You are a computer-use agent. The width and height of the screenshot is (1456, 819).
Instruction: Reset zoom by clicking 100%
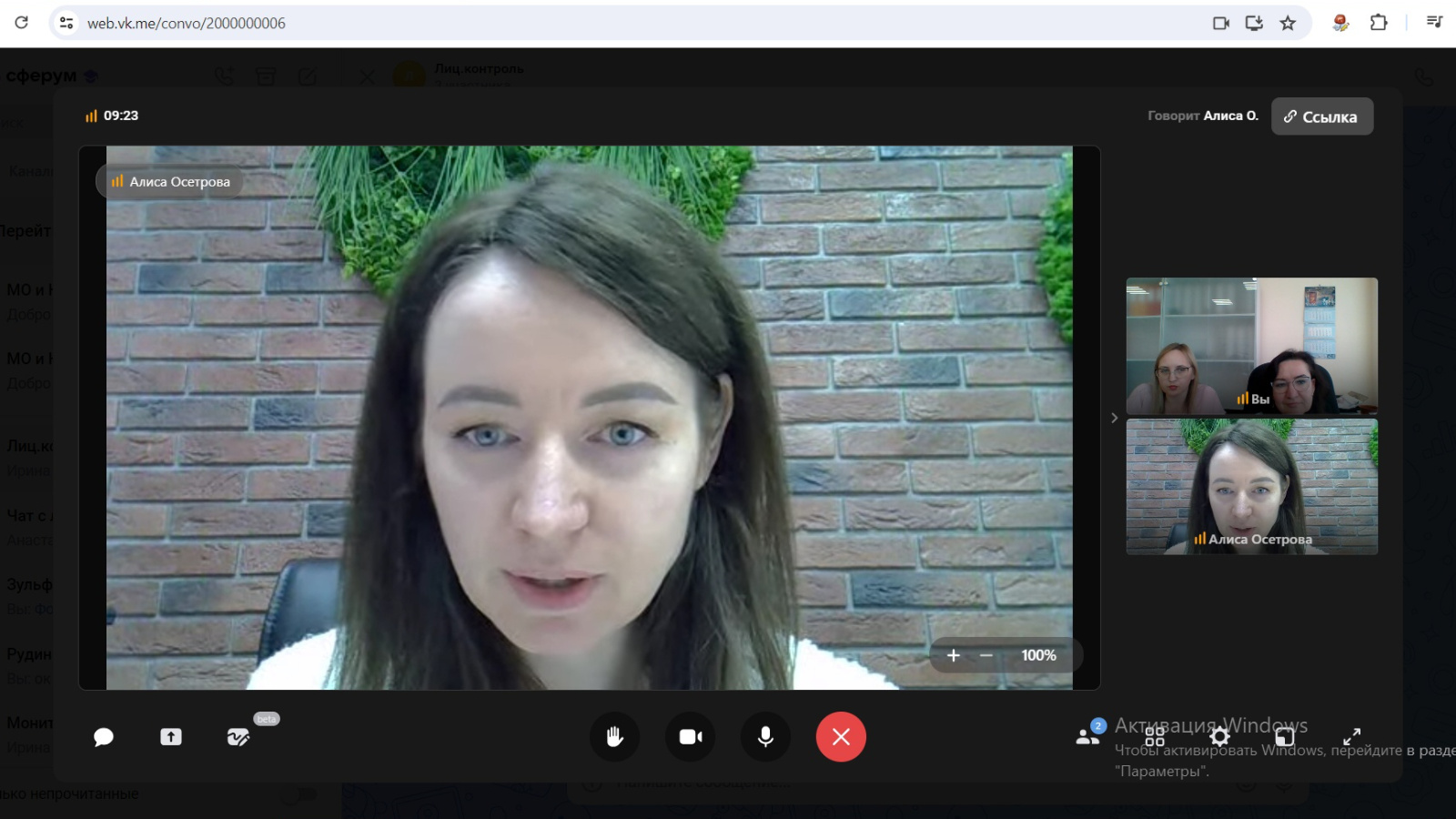tap(1038, 655)
